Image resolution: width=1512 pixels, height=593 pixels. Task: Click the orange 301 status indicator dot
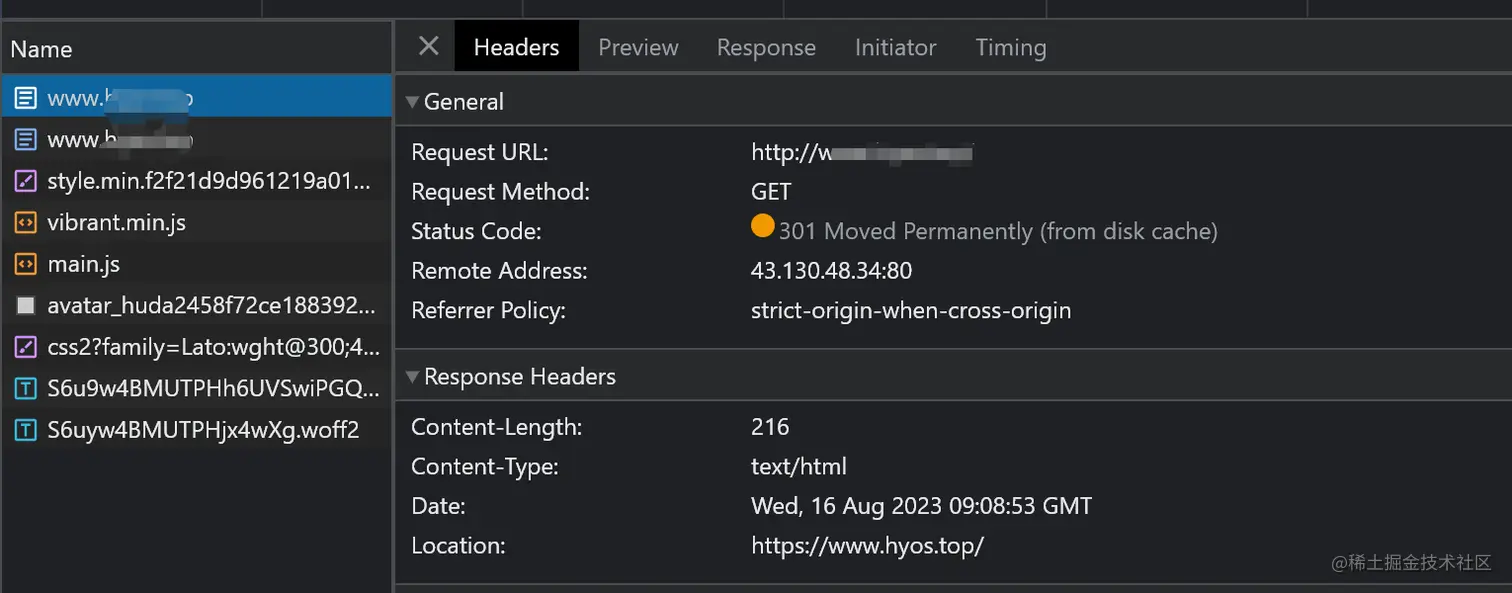pos(762,227)
